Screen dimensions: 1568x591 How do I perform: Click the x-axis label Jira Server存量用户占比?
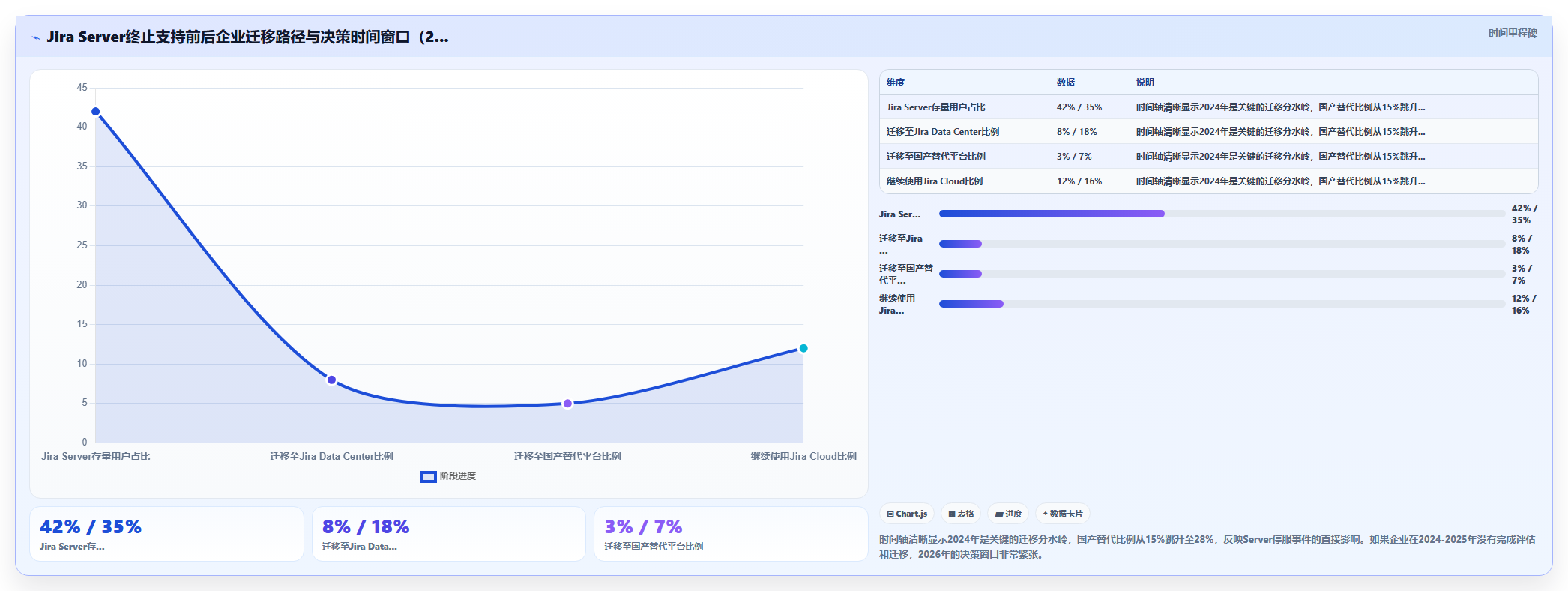point(96,456)
